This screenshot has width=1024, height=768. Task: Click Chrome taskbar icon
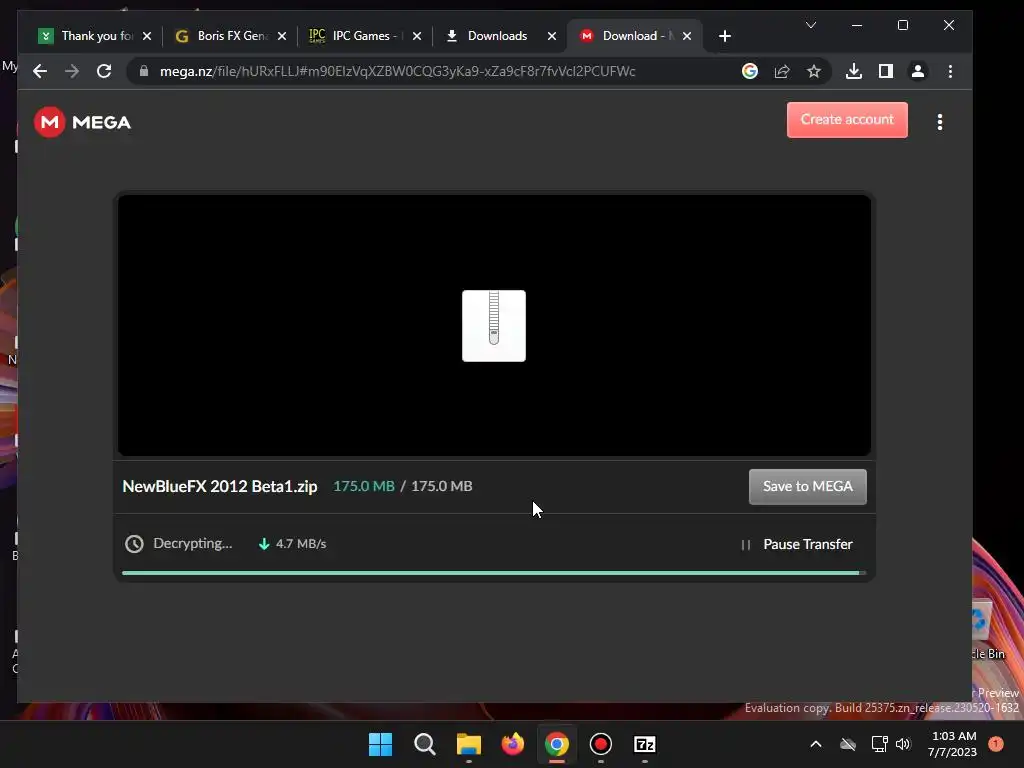click(x=557, y=744)
